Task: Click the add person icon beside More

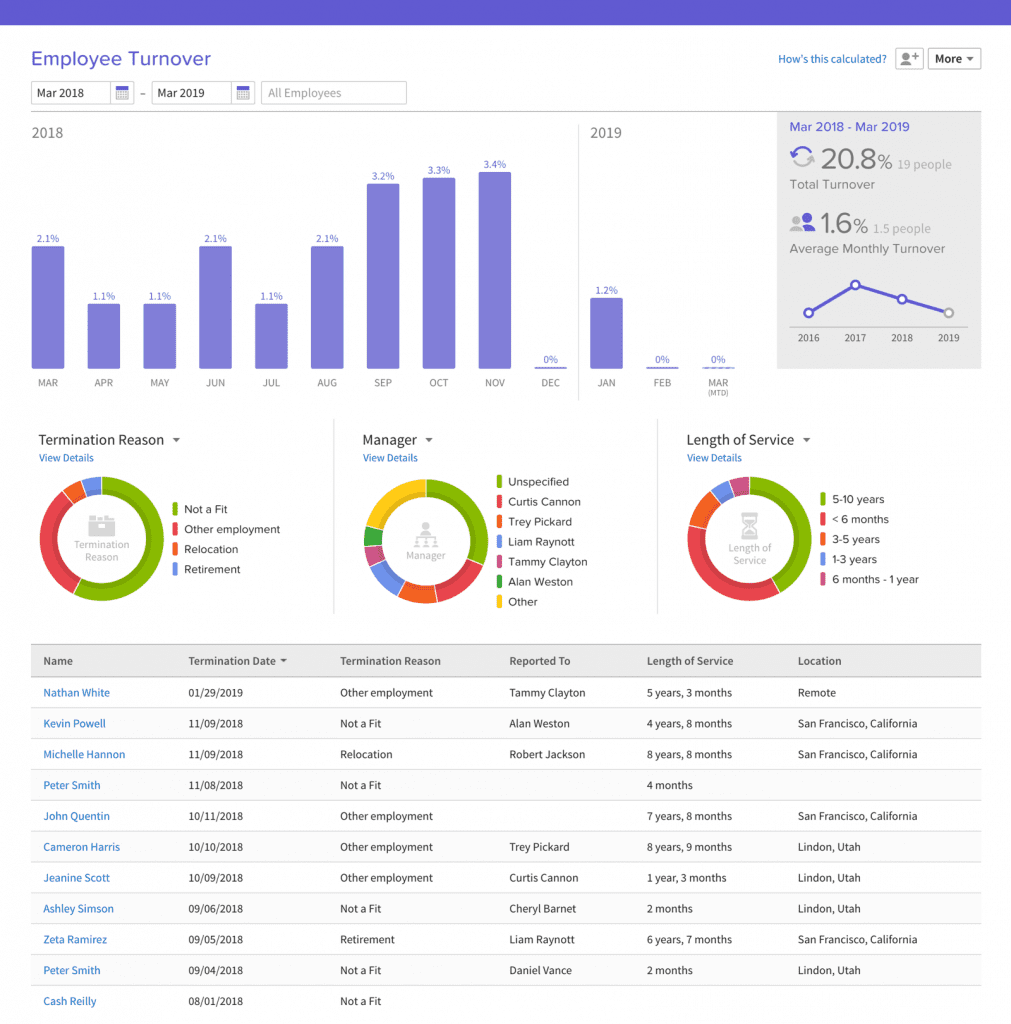Action: coord(909,58)
